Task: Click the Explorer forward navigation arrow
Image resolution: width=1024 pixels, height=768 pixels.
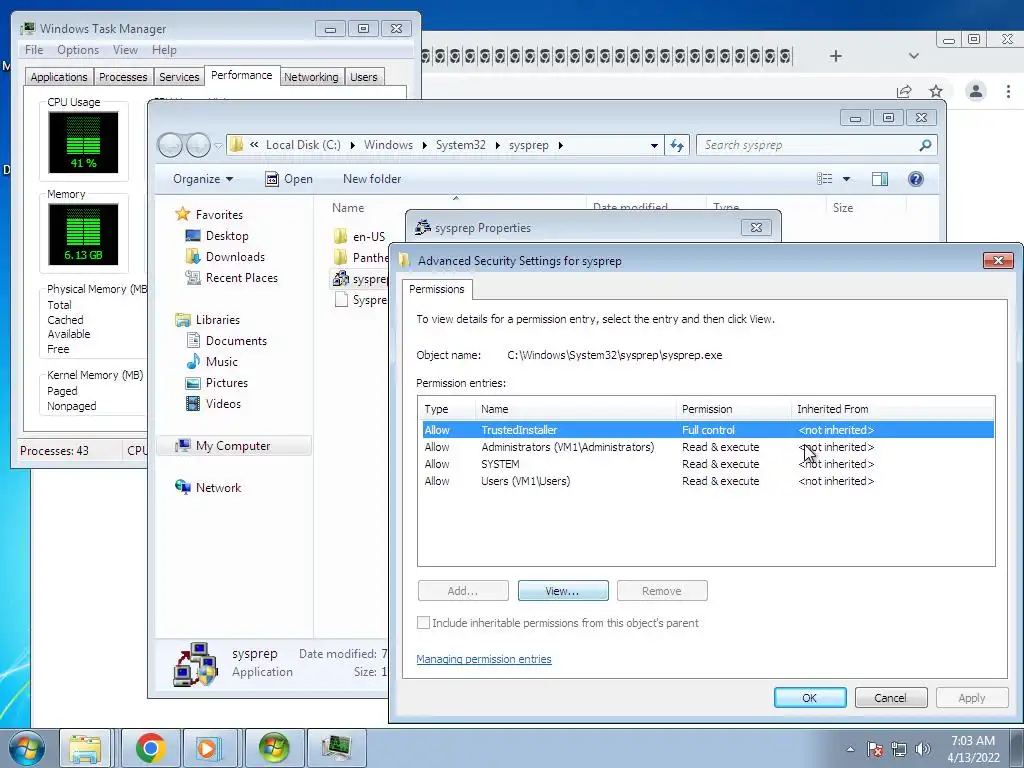Action: pos(198,145)
